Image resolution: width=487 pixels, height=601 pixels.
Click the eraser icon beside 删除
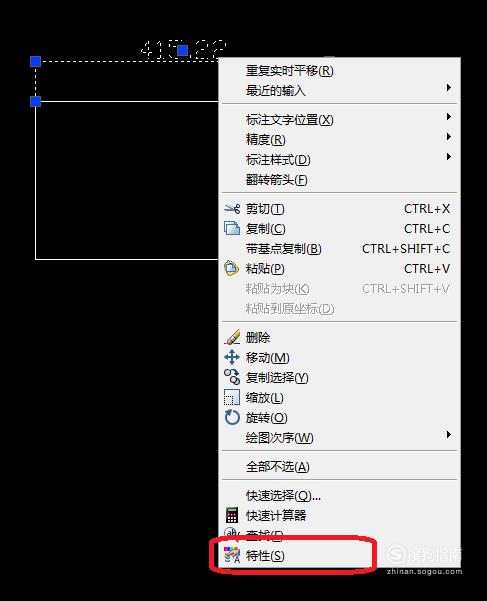232,337
